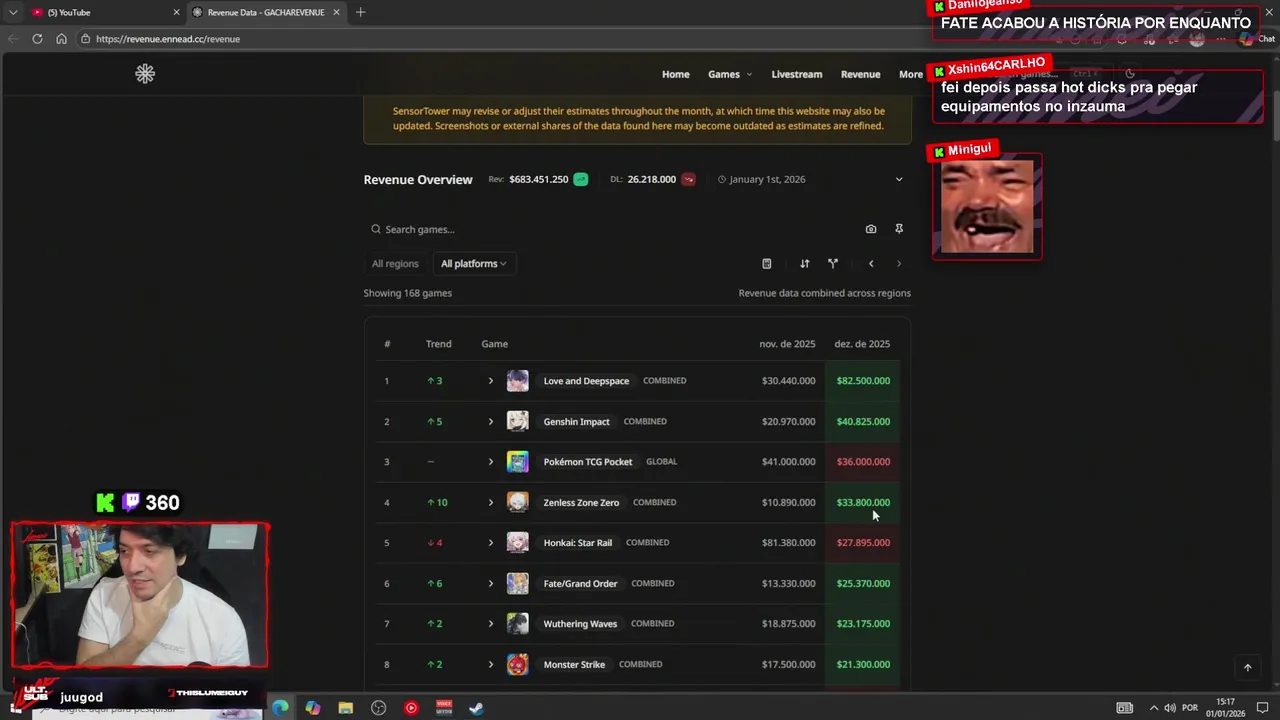Screen dimensions: 1280x720
Task: Select Revenue in the nav
Action: point(860,74)
